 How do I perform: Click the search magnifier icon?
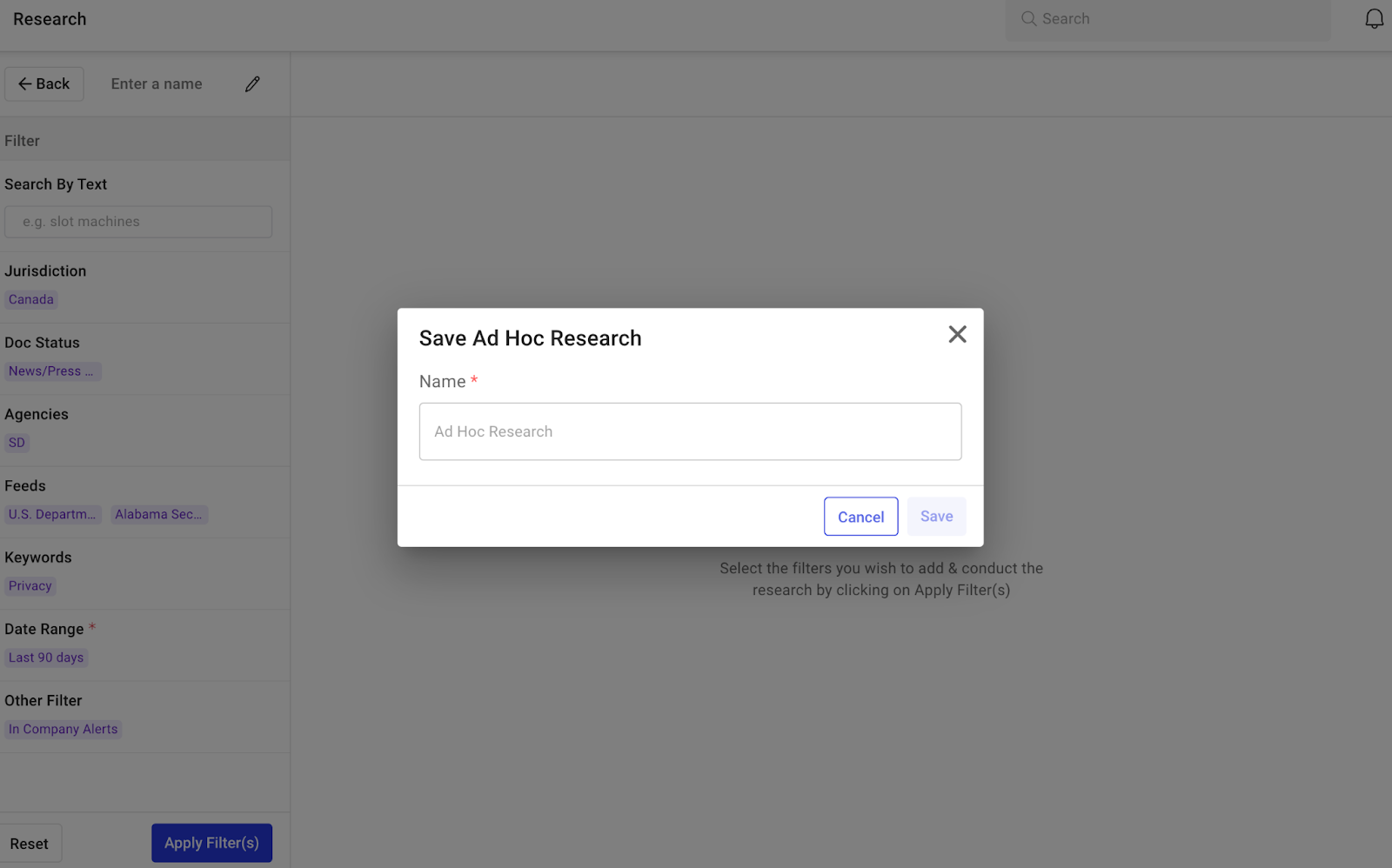[1028, 19]
